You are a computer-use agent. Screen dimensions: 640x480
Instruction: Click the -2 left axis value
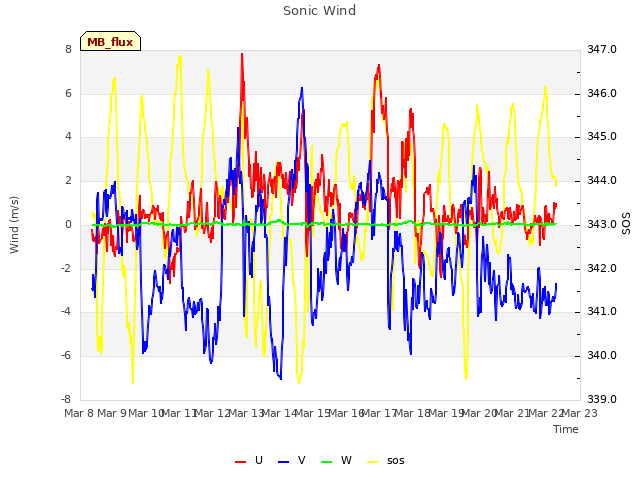(x=66, y=269)
